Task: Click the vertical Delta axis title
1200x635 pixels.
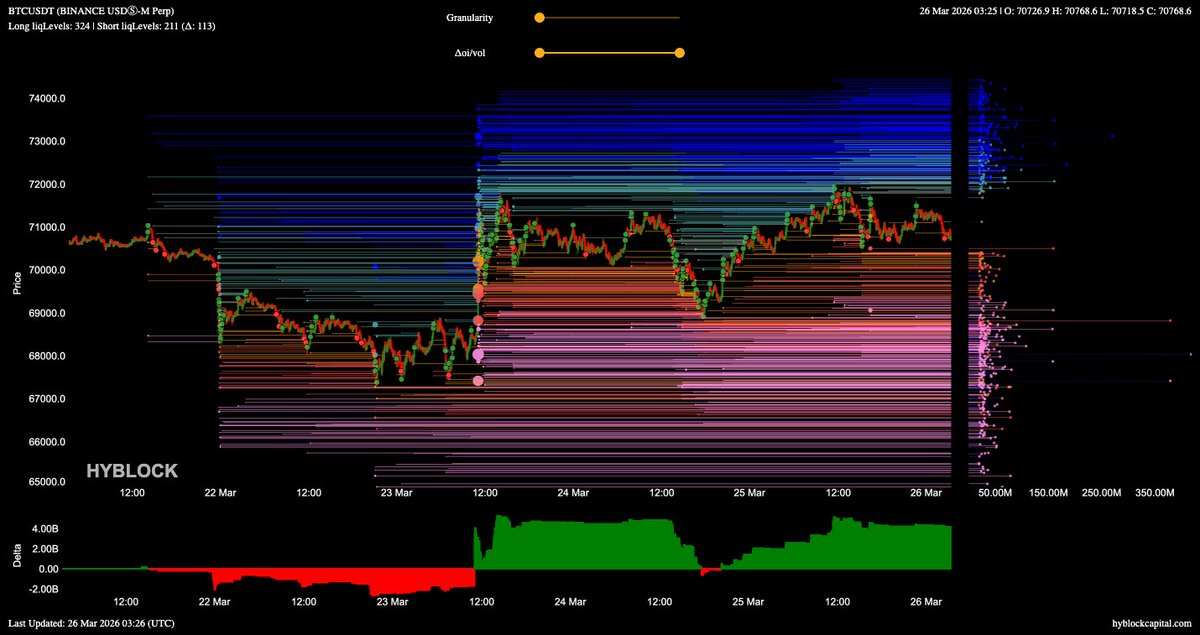Action: coord(16,556)
